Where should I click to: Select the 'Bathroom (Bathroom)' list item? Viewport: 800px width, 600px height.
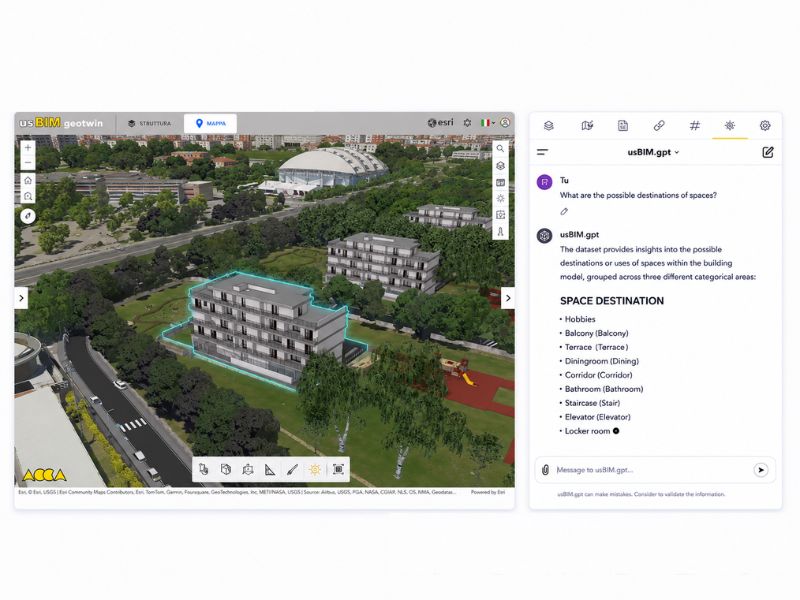click(x=604, y=389)
